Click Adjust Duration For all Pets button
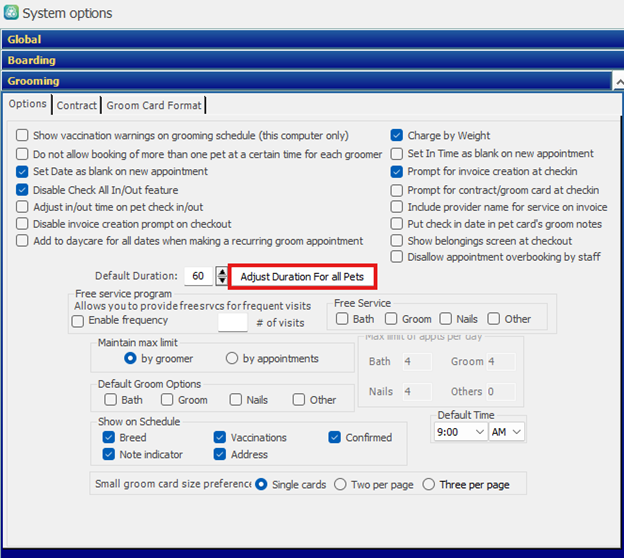The image size is (624, 558). click(302, 277)
